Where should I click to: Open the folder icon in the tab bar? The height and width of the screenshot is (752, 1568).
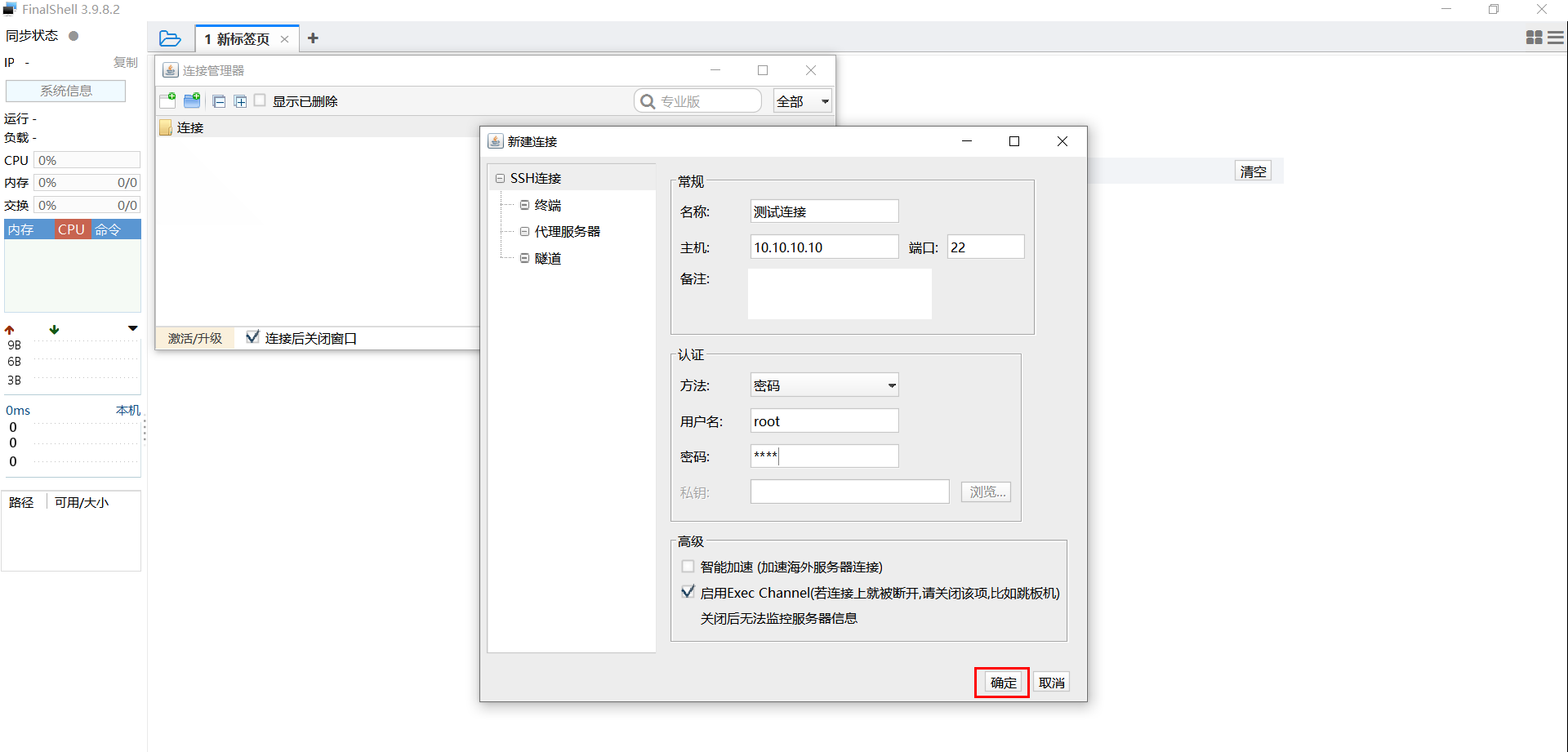(170, 38)
